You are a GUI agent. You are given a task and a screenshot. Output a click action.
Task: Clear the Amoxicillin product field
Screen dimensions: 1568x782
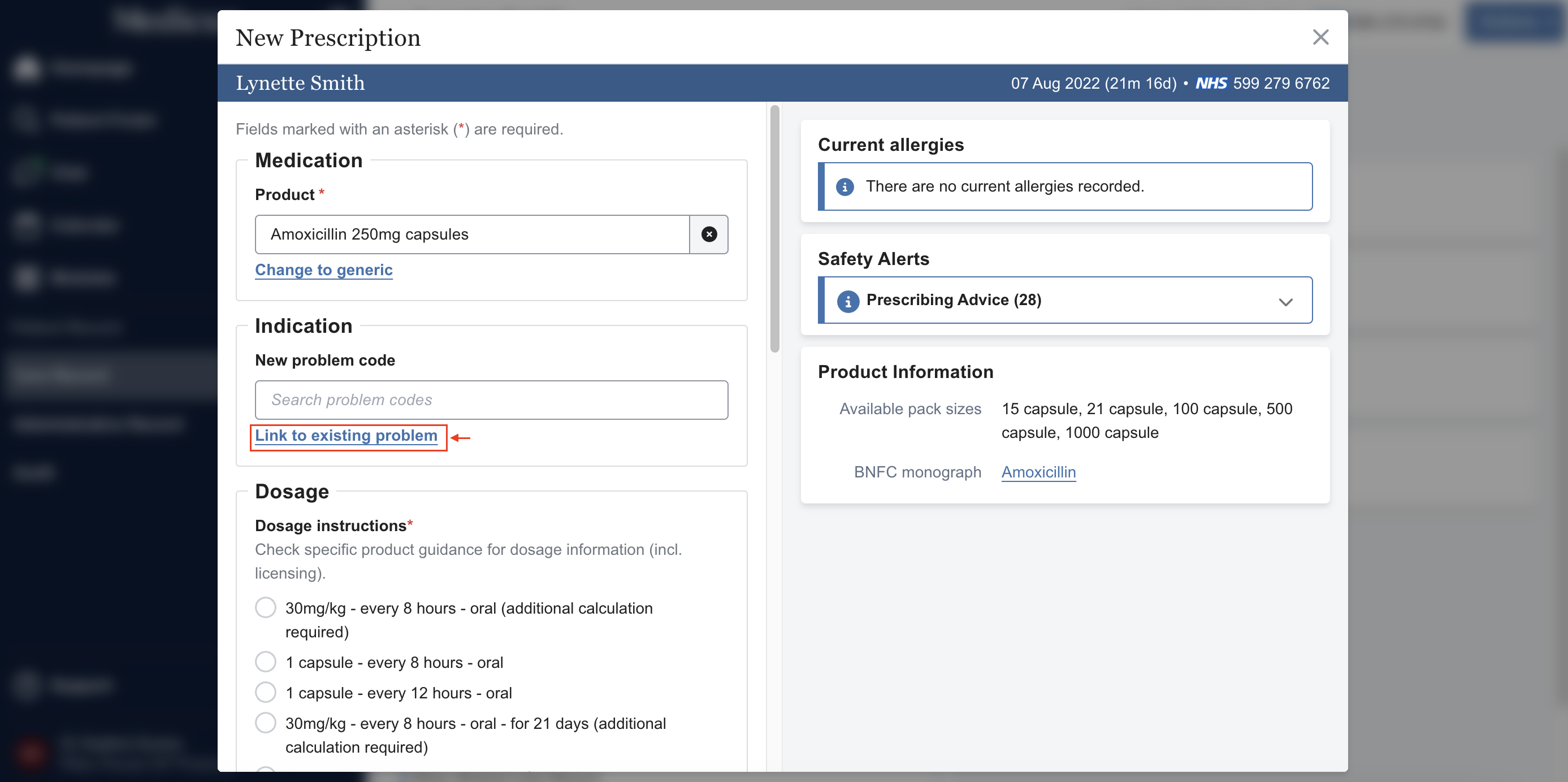click(x=708, y=234)
